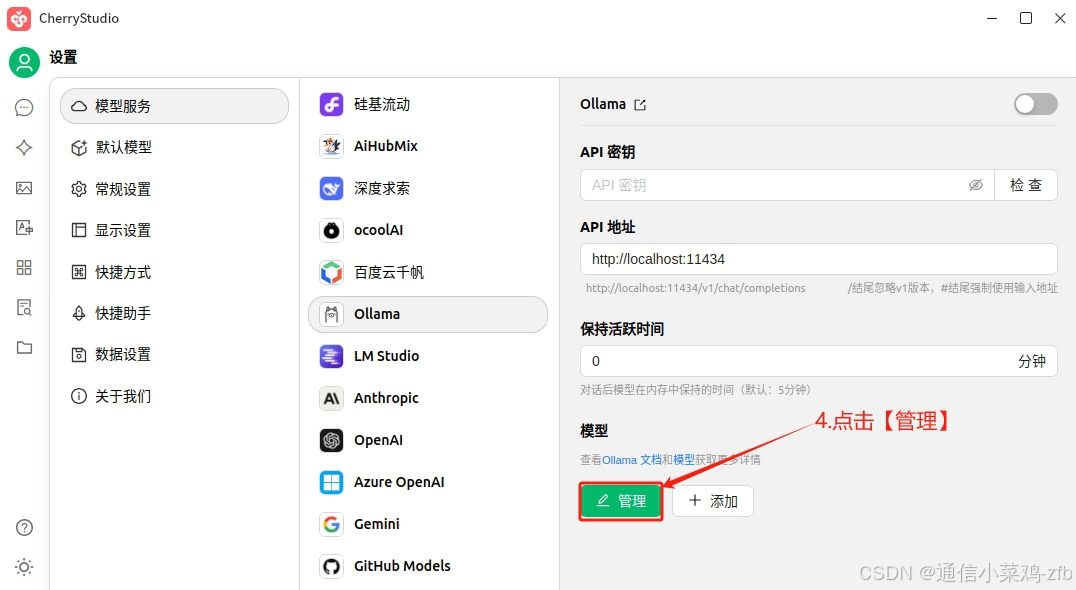
Task: Focus the 保持活跃时间 minutes field
Action: [x=819, y=362]
